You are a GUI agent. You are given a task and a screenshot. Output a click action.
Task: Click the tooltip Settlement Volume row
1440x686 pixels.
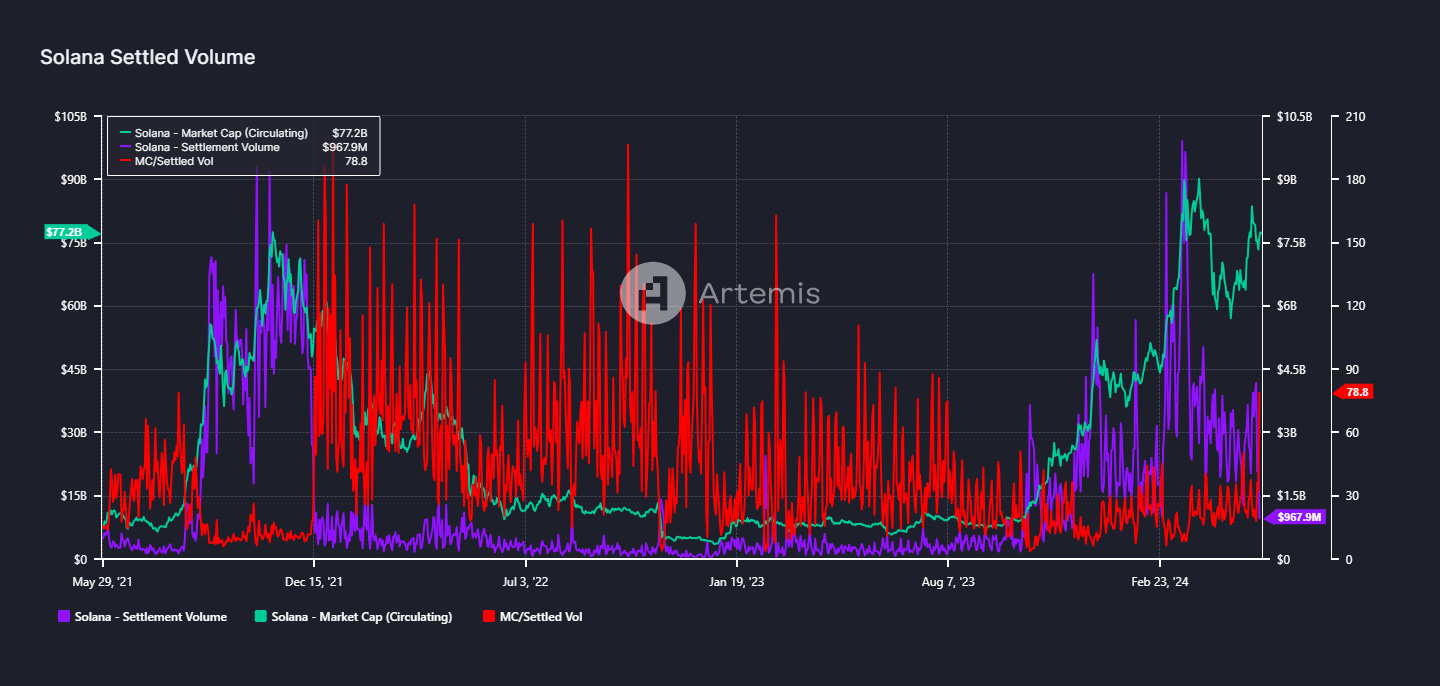pos(243,147)
